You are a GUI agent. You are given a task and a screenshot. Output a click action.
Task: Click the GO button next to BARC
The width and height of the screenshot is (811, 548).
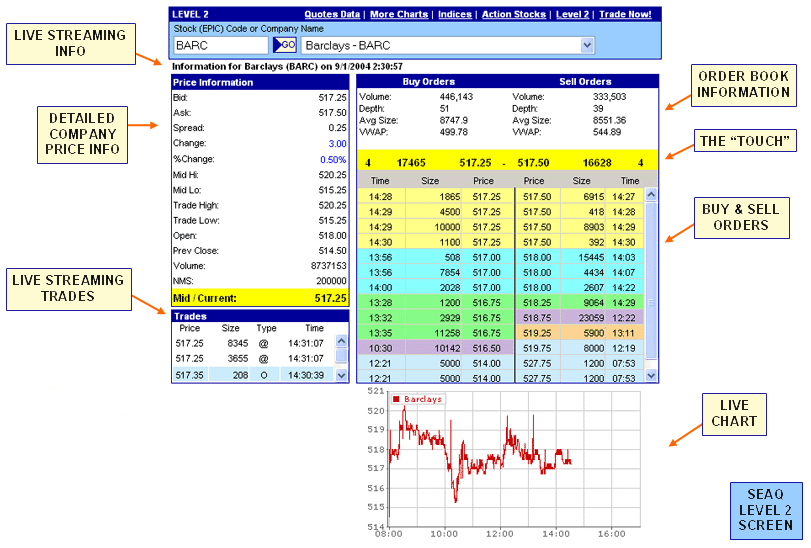[284, 45]
